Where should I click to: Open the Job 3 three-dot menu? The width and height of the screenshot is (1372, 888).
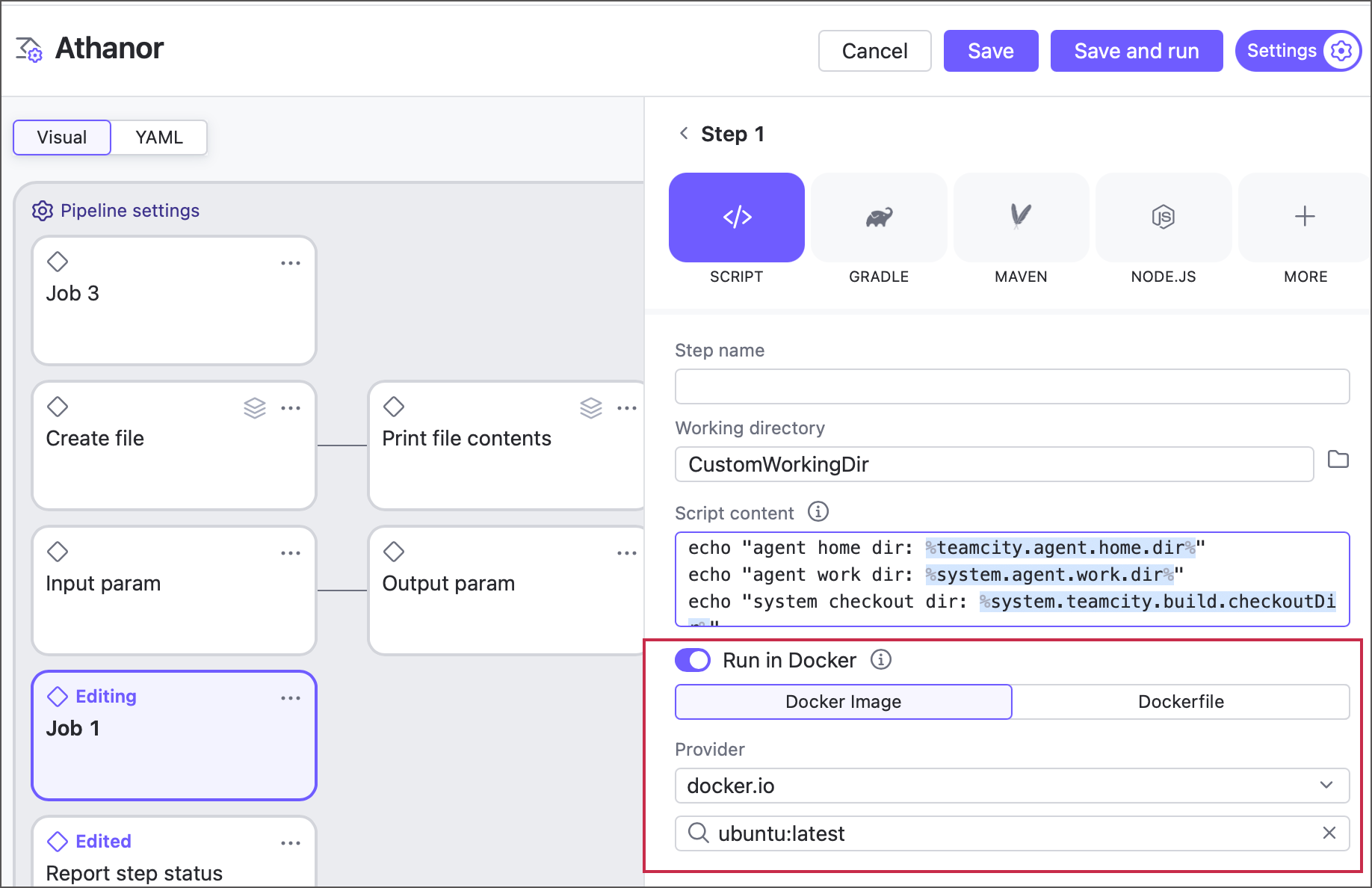[x=291, y=263]
